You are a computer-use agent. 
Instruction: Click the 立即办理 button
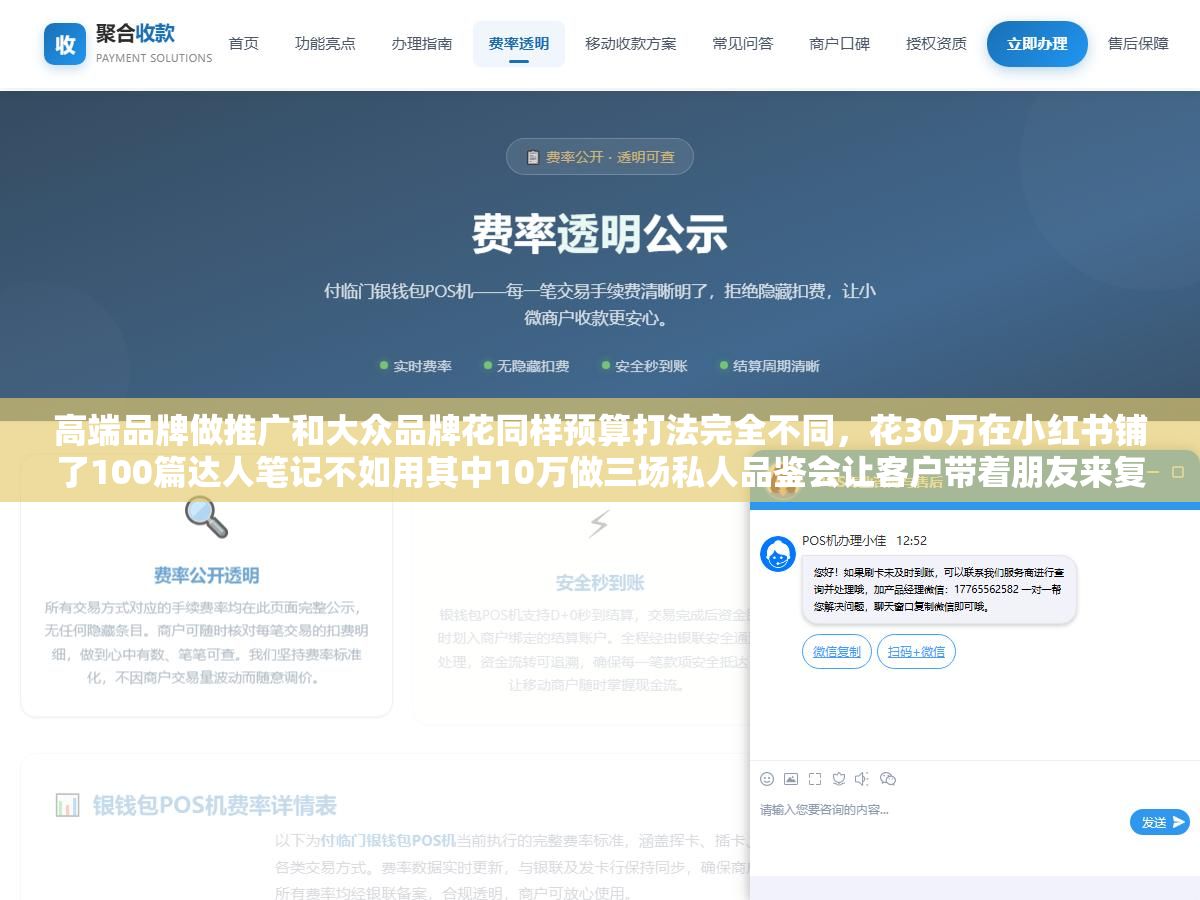point(1037,44)
